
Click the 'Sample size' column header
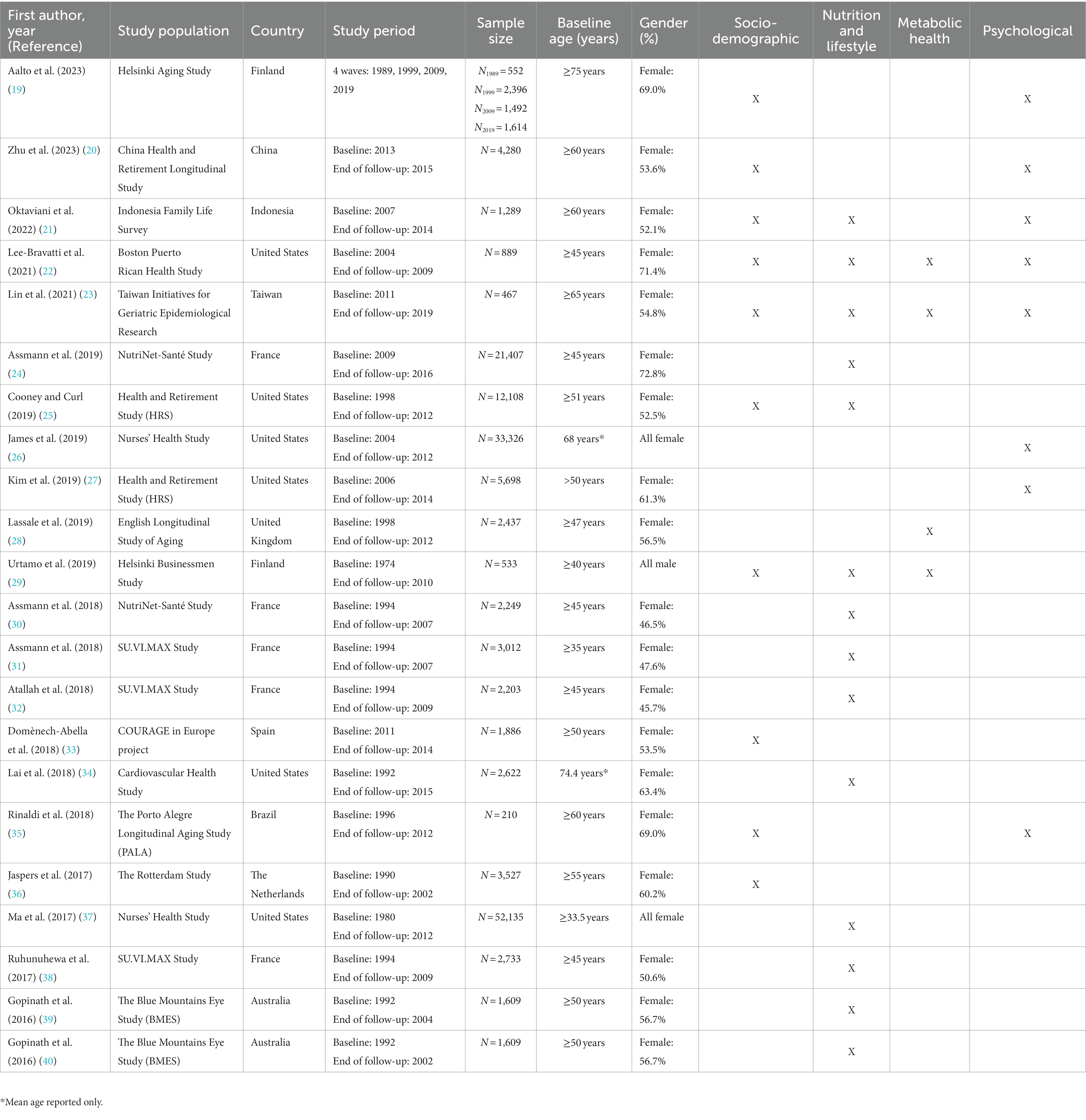(x=501, y=31)
